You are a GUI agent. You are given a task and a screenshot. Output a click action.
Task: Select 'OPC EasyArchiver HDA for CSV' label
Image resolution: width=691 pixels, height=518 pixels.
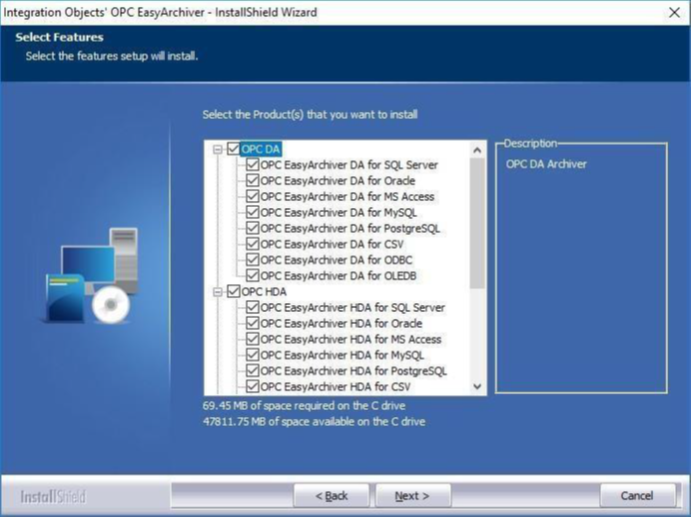coord(335,387)
